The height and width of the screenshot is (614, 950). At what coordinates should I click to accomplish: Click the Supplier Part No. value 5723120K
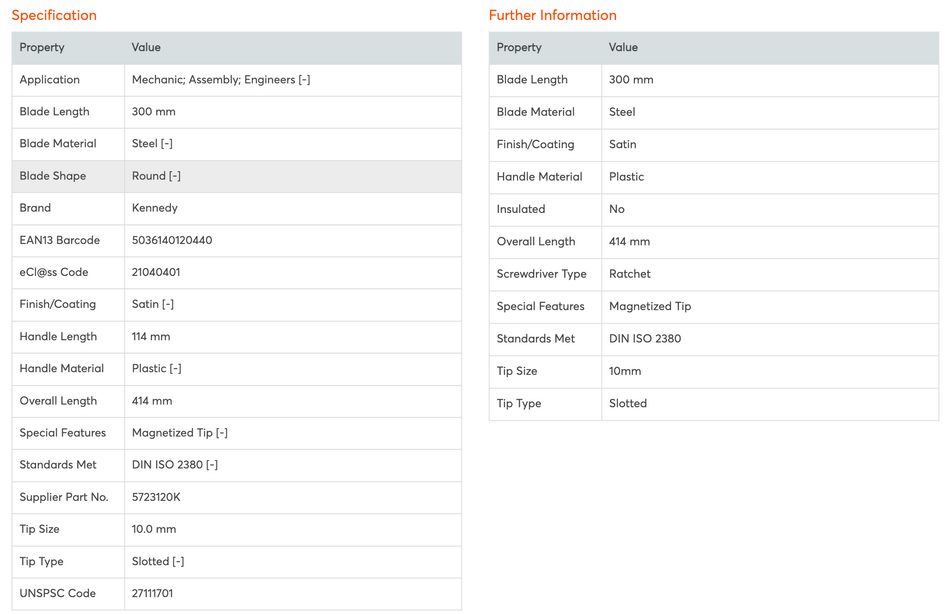(x=156, y=497)
